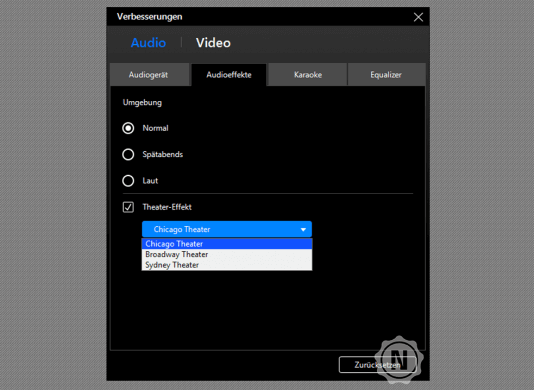Choose Sydney Theater from the list
The height and width of the screenshot is (390, 534).
point(227,265)
